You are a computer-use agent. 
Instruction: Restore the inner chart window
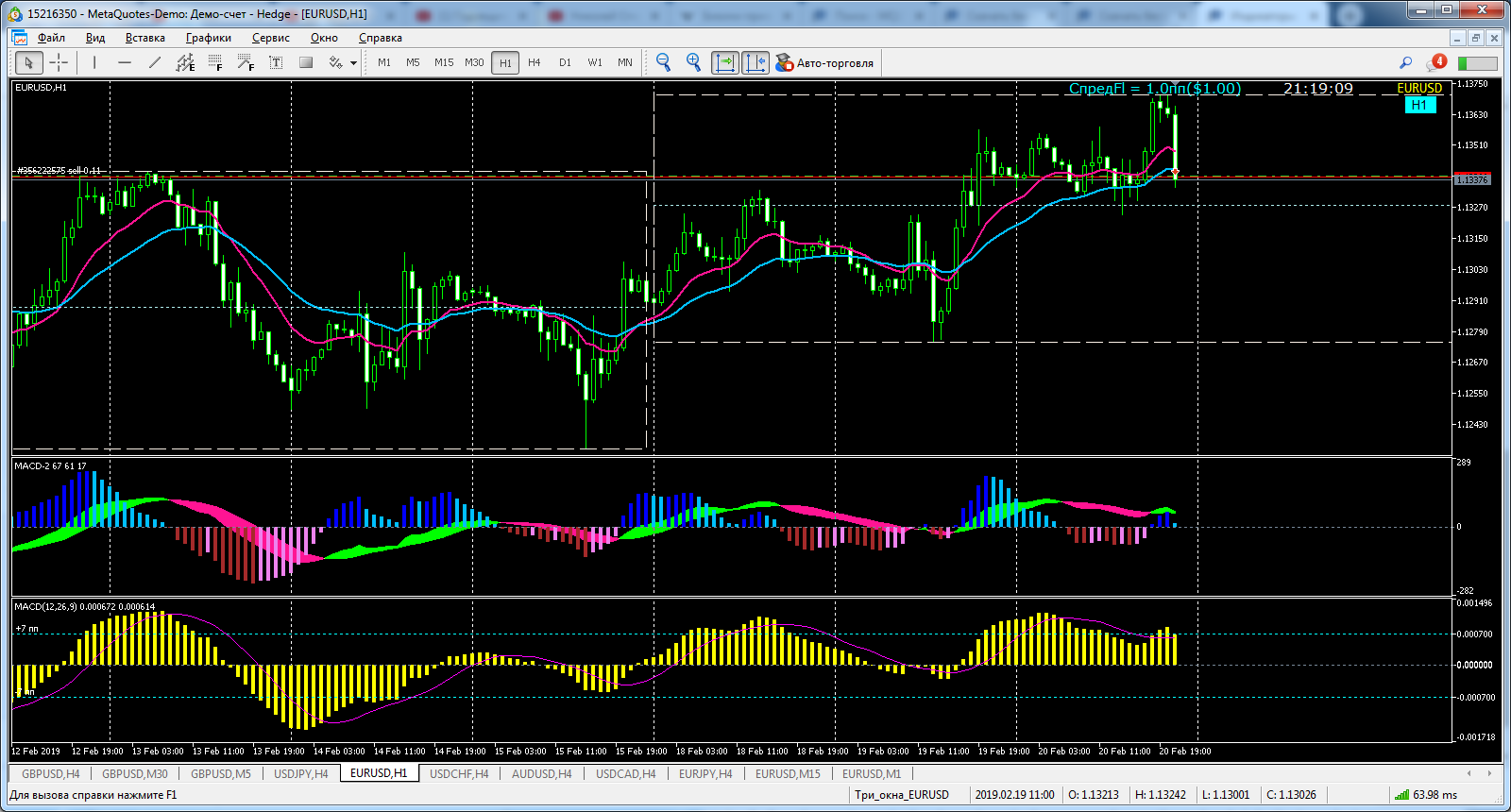[x=1476, y=38]
